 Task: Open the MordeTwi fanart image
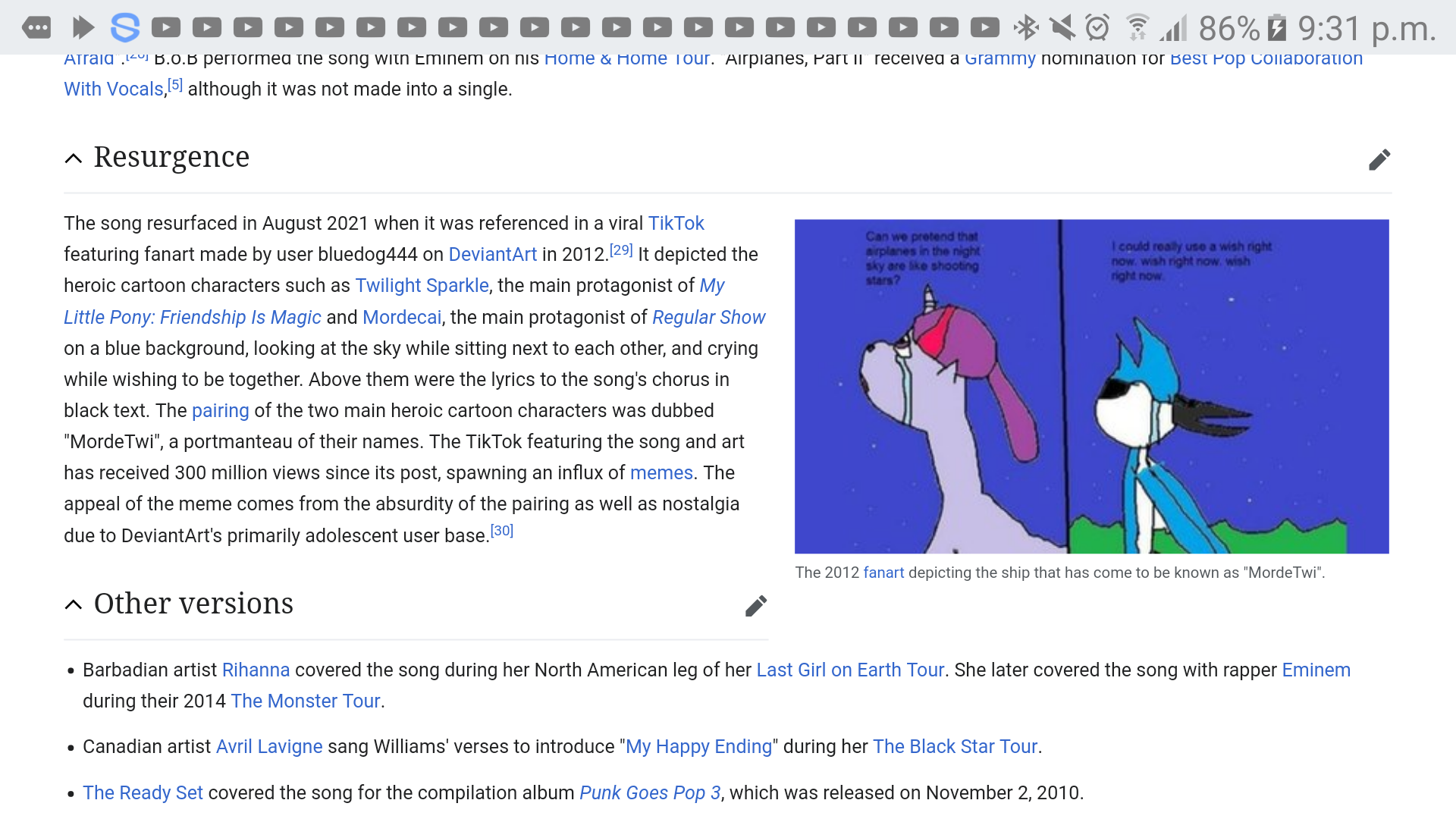[1091, 386]
